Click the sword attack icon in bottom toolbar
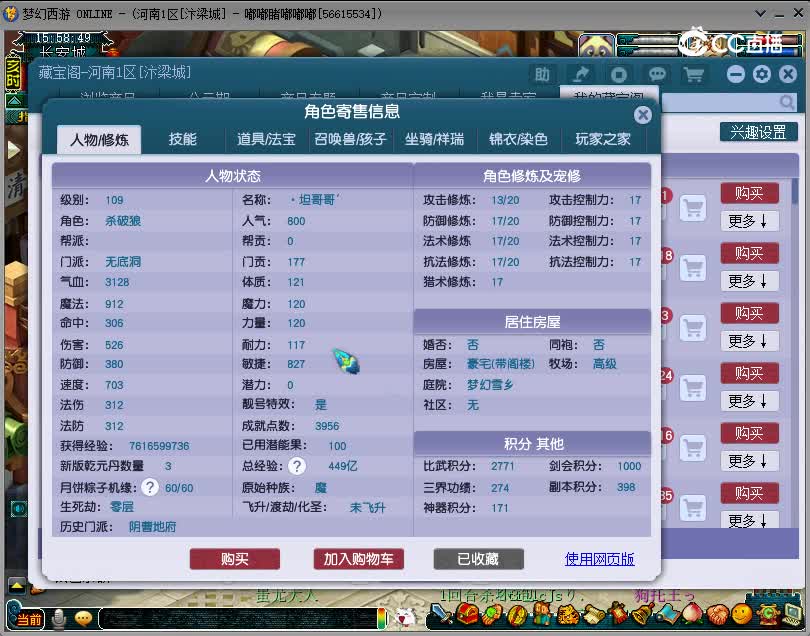This screenshot has width=810, height=636. click(441, 614)
